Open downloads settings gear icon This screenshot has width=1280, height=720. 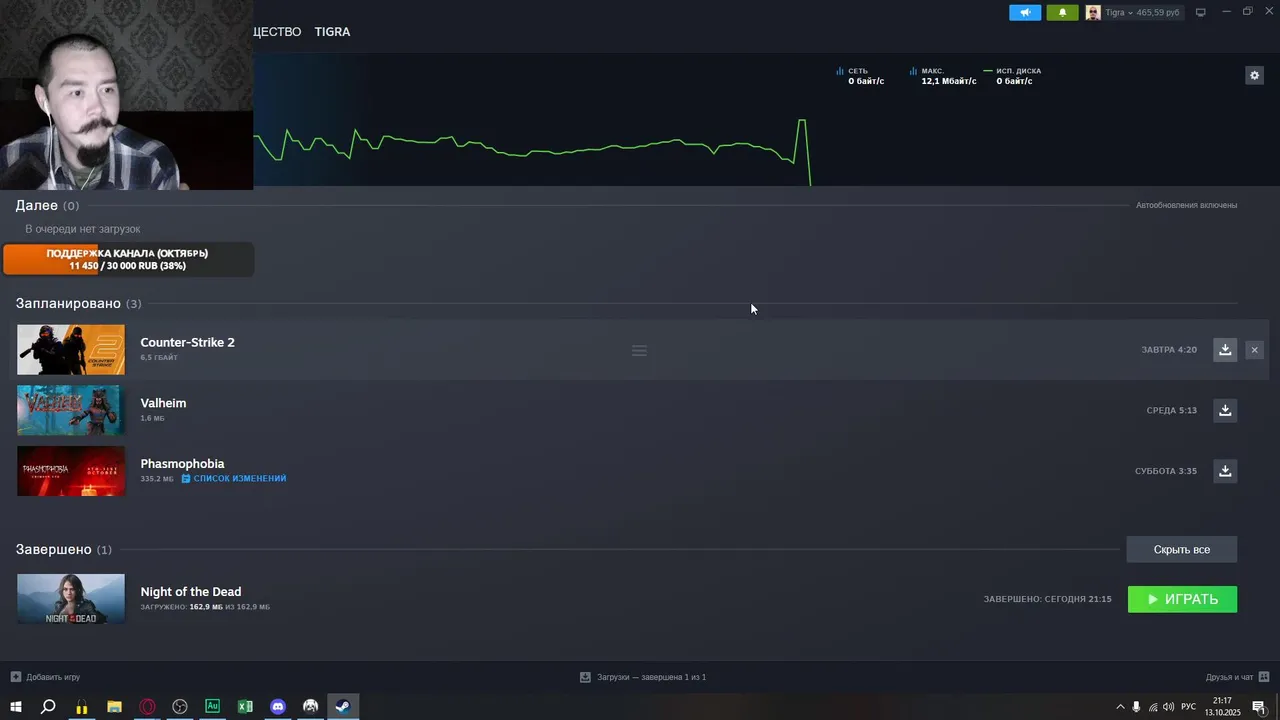(1254, 75)
